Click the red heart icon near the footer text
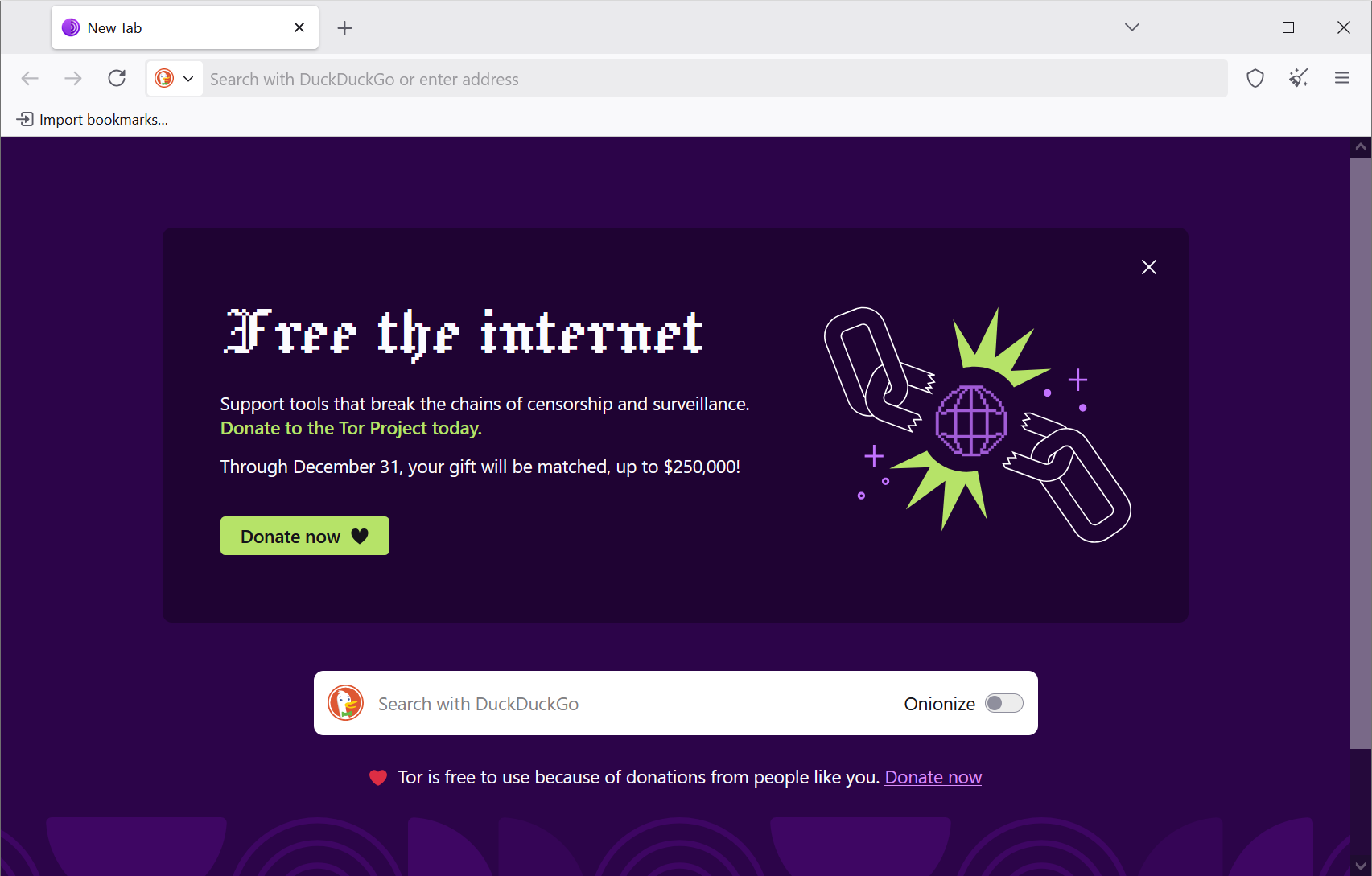 379,776
